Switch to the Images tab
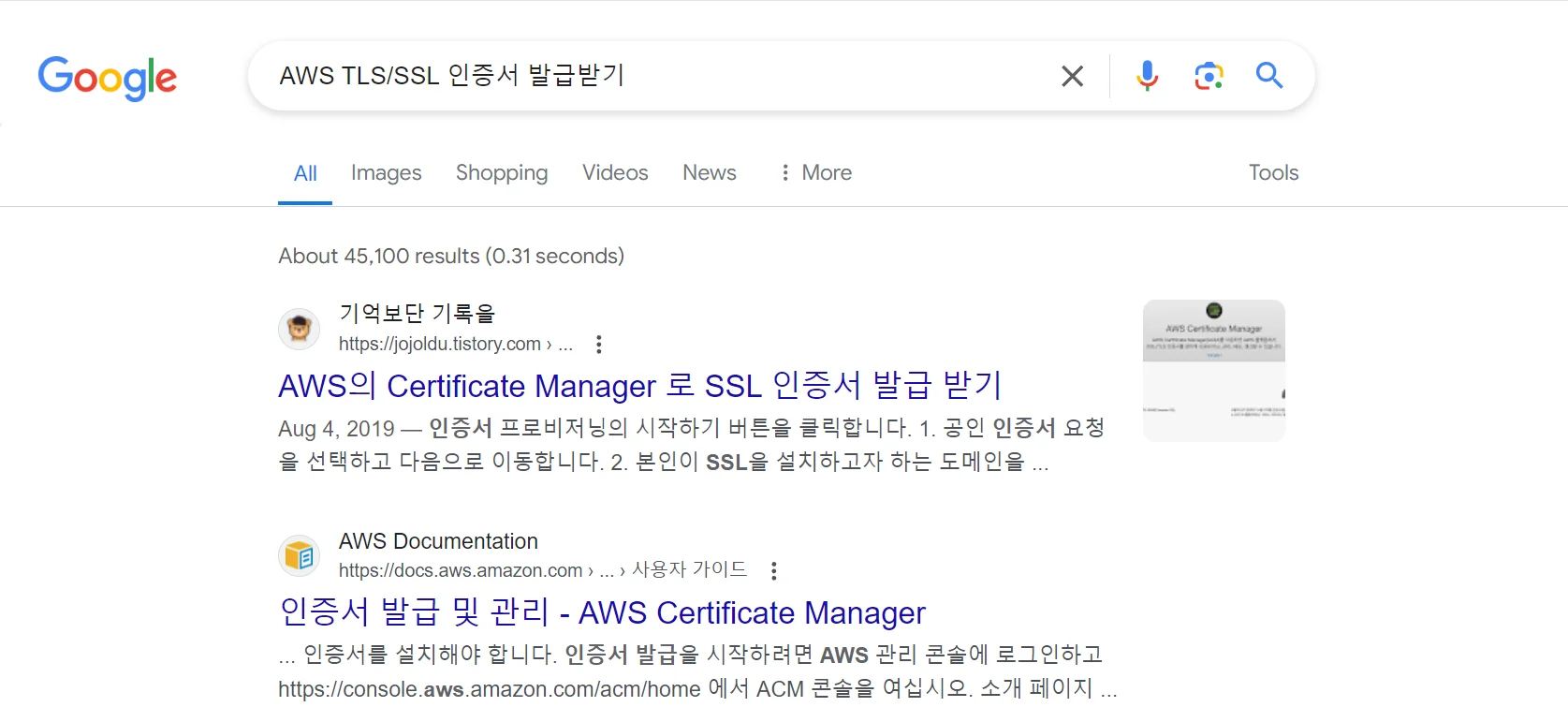Image resolution: width=1568 pixels, height=722 pixels. tap(386, 172)
